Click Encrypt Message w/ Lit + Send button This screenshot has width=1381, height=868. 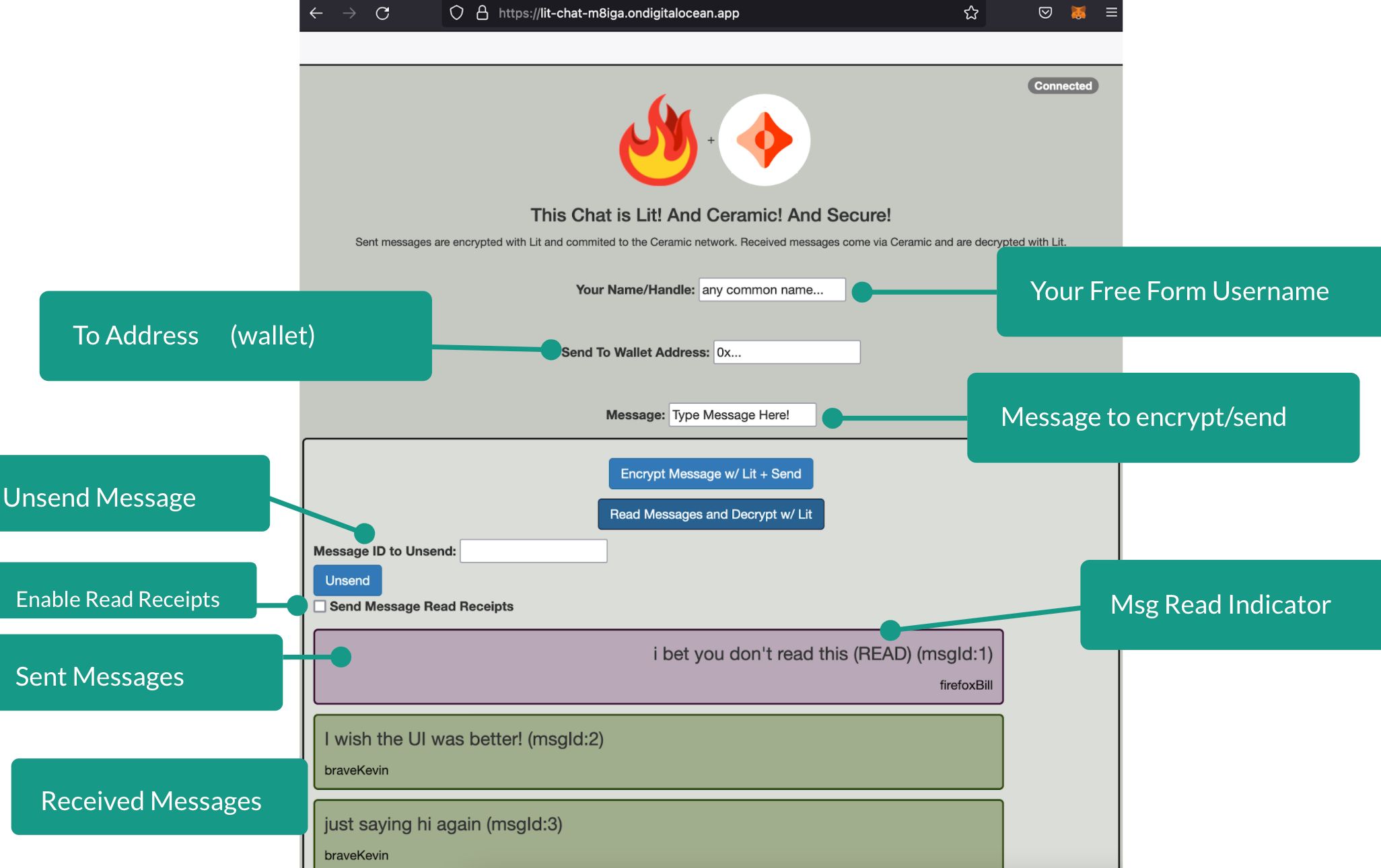point(711,473)
